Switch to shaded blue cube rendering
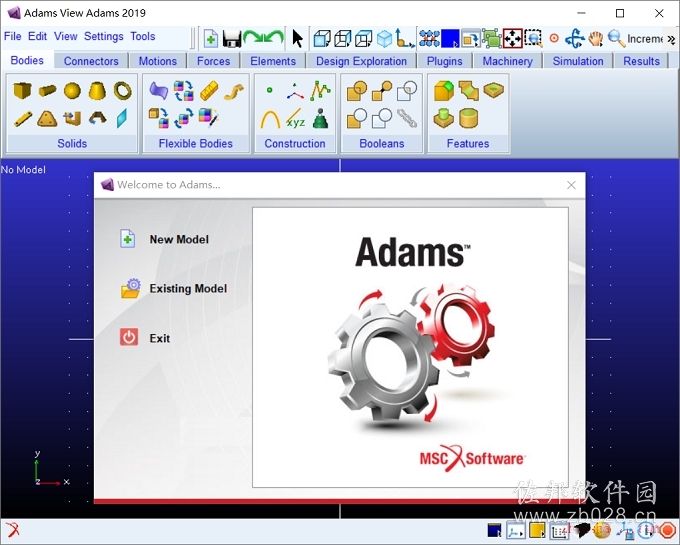 point(384,39)
